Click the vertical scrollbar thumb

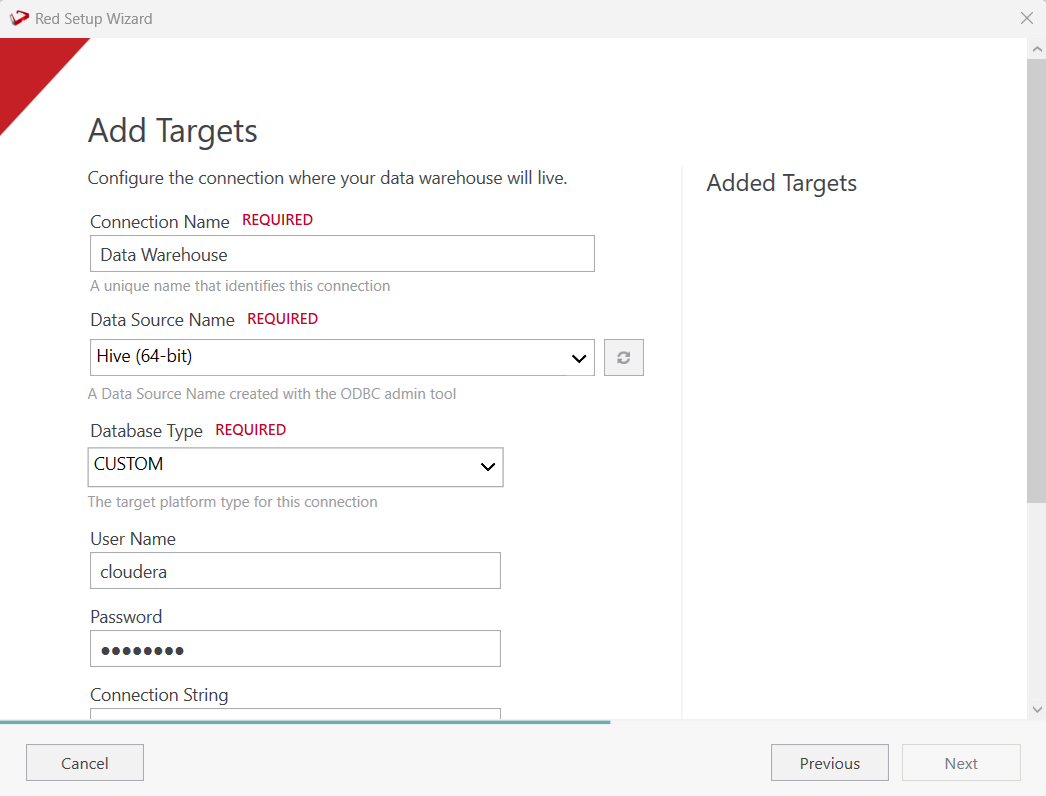tap(1036, 280)
